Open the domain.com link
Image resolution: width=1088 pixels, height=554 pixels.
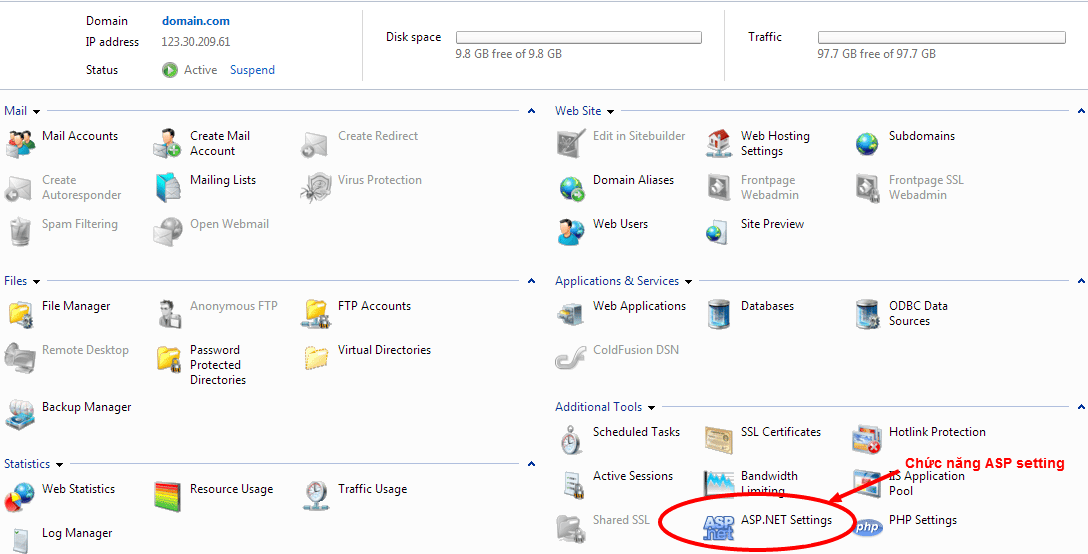point(196,21)
